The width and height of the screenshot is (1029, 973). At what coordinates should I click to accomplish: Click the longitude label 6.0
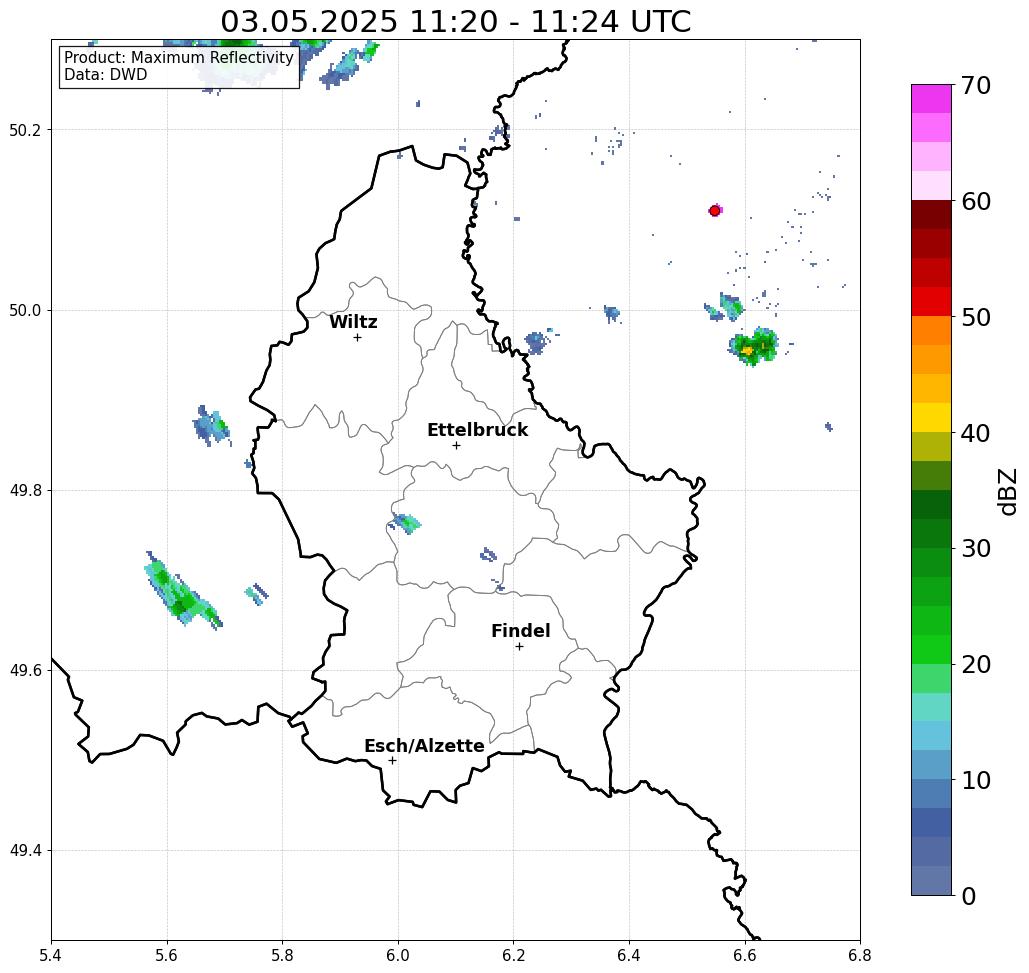(398, 955)
